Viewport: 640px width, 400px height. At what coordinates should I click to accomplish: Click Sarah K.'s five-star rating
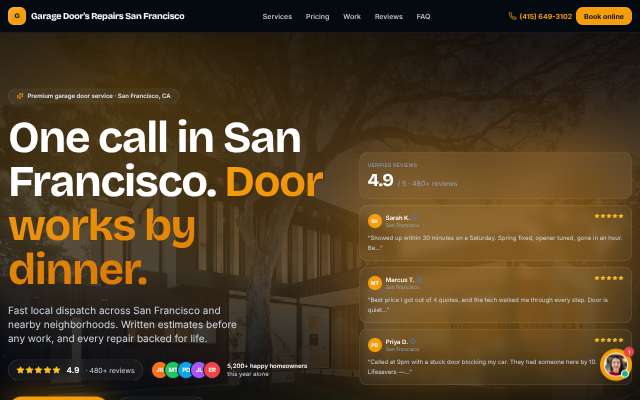coord(609,216)
